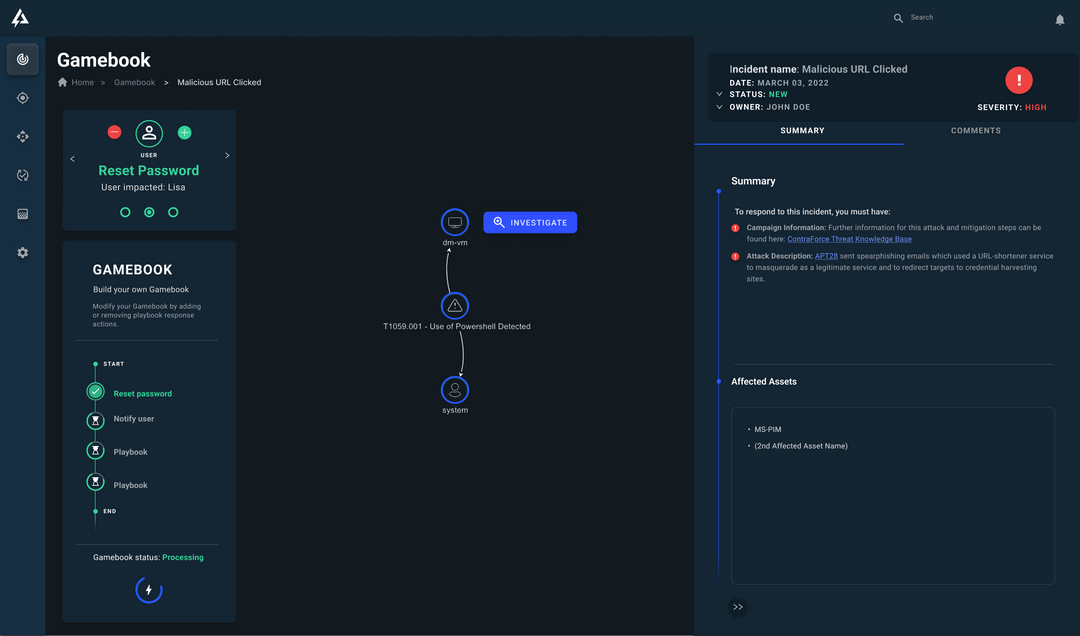
Task: Click the Reset Password card title
Action: 149,170
